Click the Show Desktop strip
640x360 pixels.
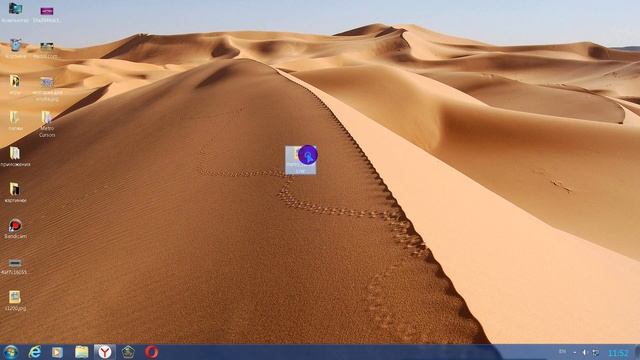click(637, 352)
